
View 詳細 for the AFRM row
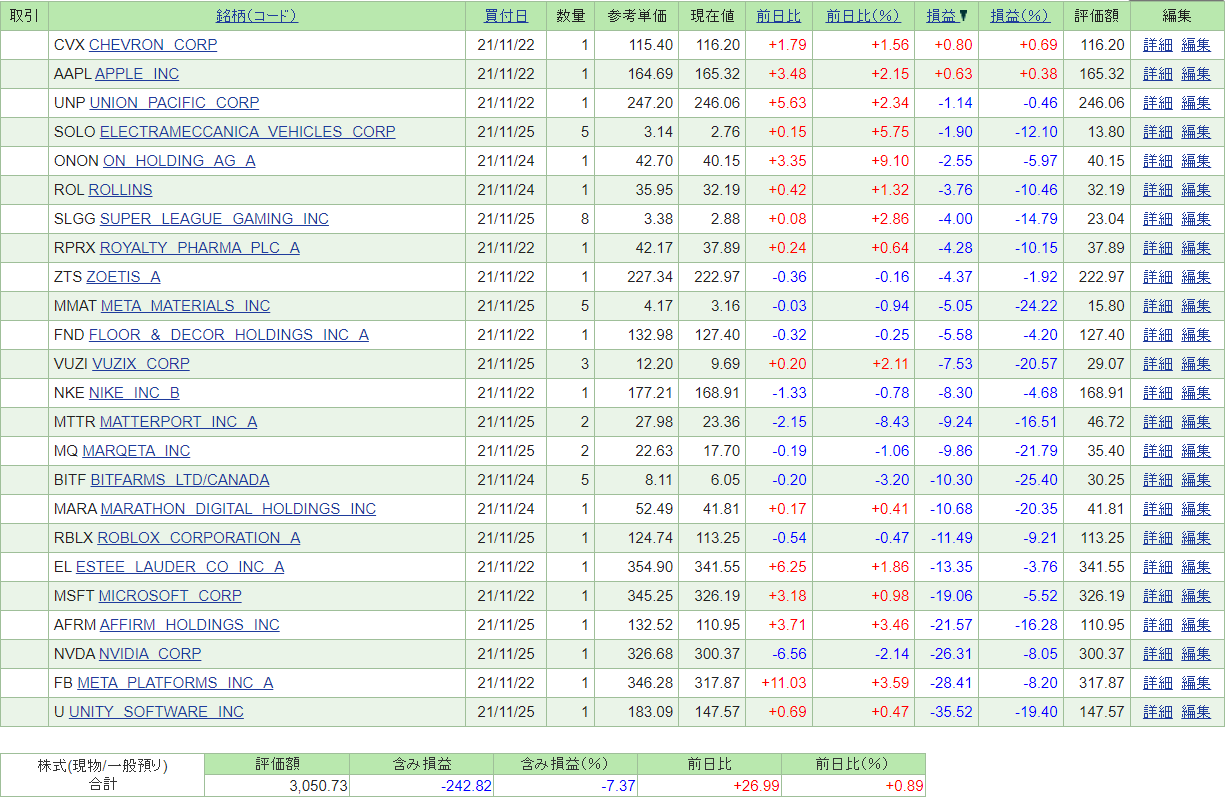coord(1158,625)
